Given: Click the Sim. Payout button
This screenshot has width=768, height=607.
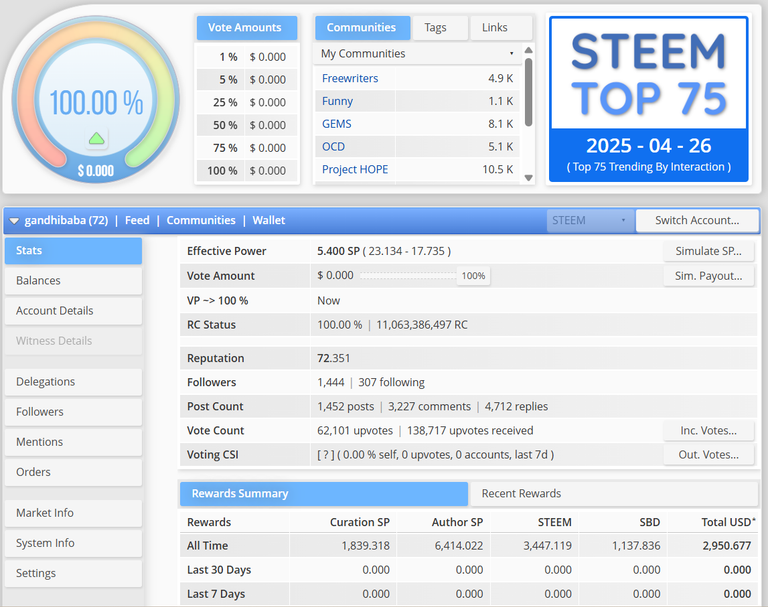Looking at the screenshot, I should (x=708, y=276).
